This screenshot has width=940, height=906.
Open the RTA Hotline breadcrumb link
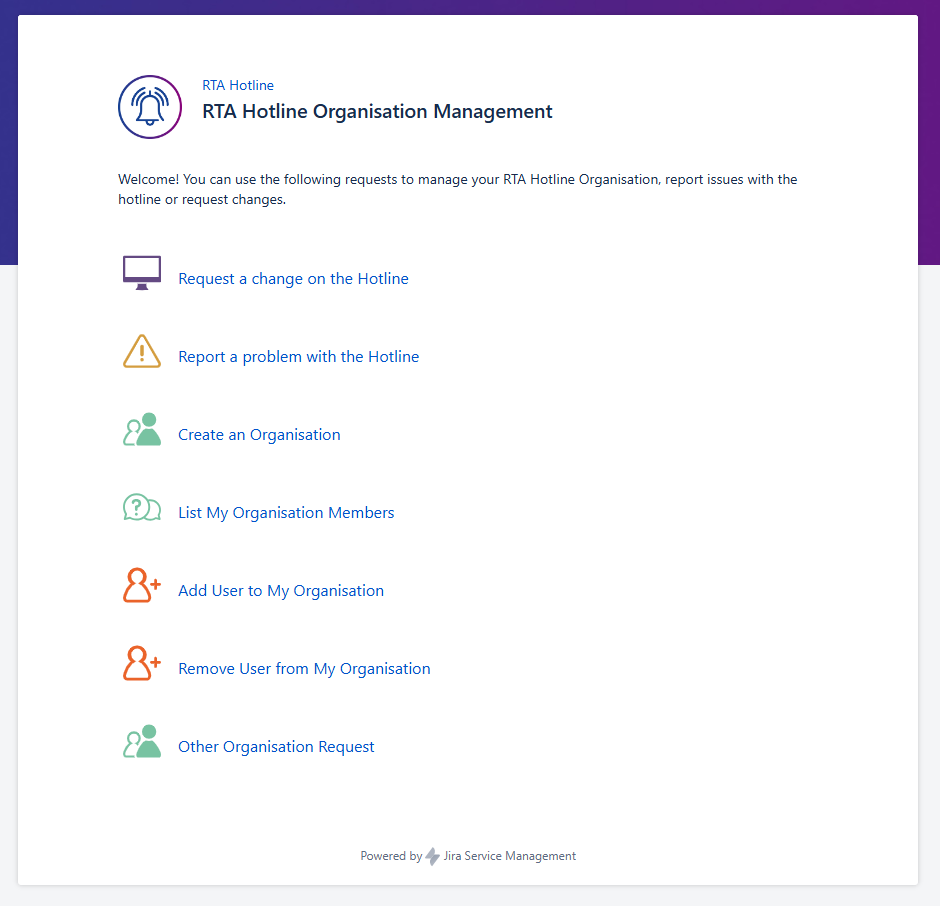pos(238,85)
